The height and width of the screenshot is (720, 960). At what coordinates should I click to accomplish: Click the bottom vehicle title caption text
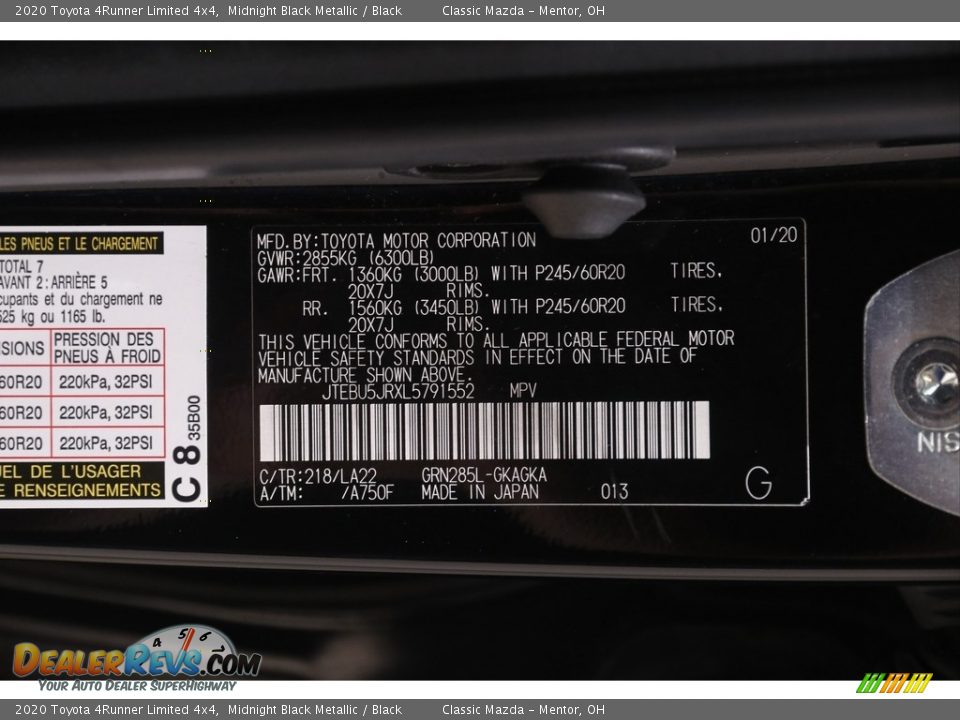pyautogui.click(x=208, y=710)
